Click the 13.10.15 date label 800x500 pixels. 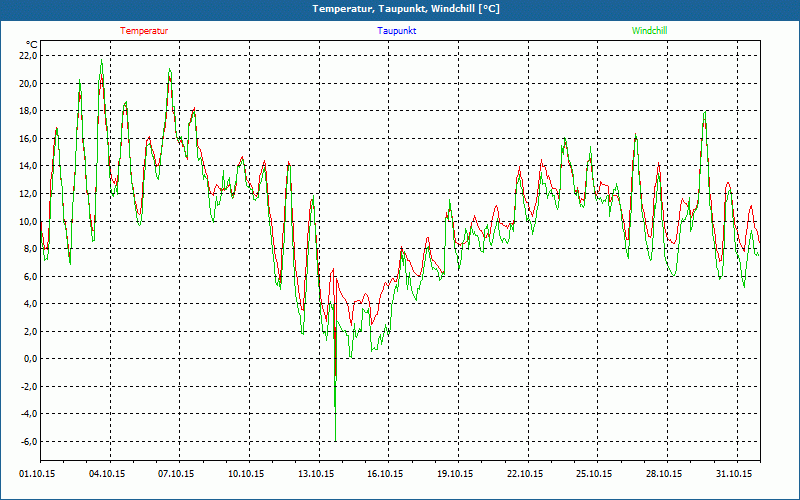[316, 474]
